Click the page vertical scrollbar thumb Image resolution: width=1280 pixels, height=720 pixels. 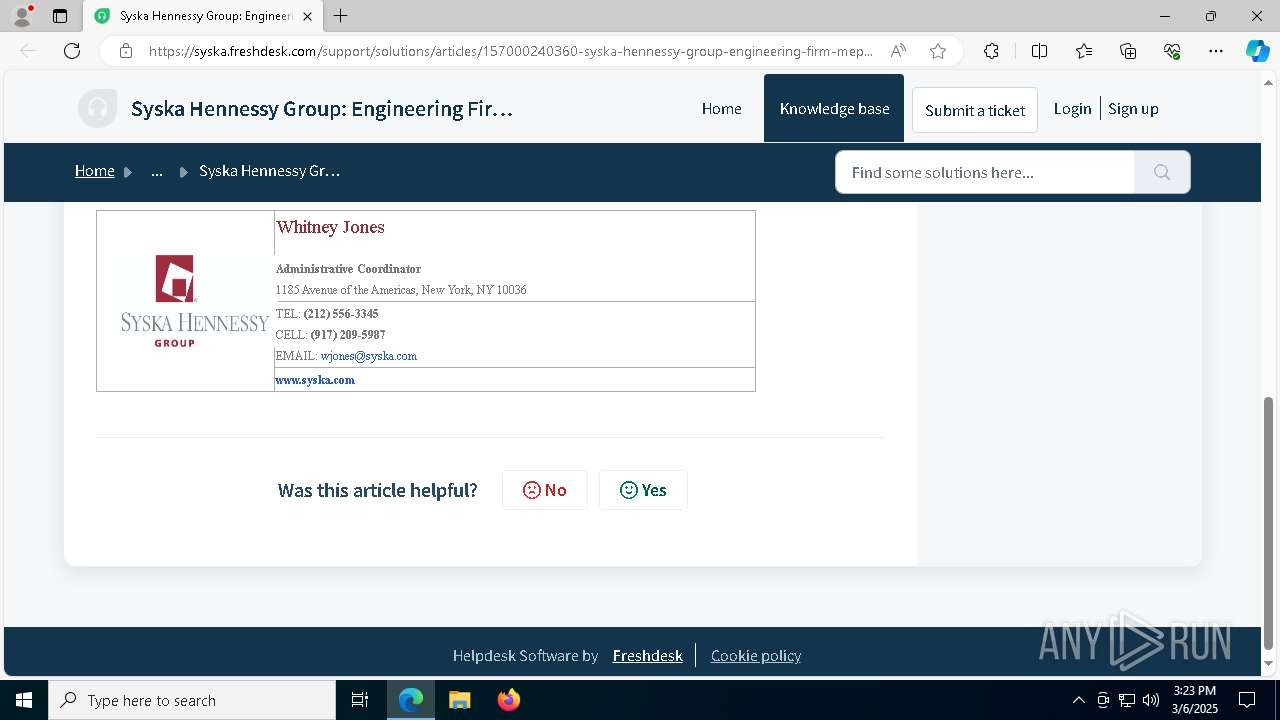coord(1269,523)
